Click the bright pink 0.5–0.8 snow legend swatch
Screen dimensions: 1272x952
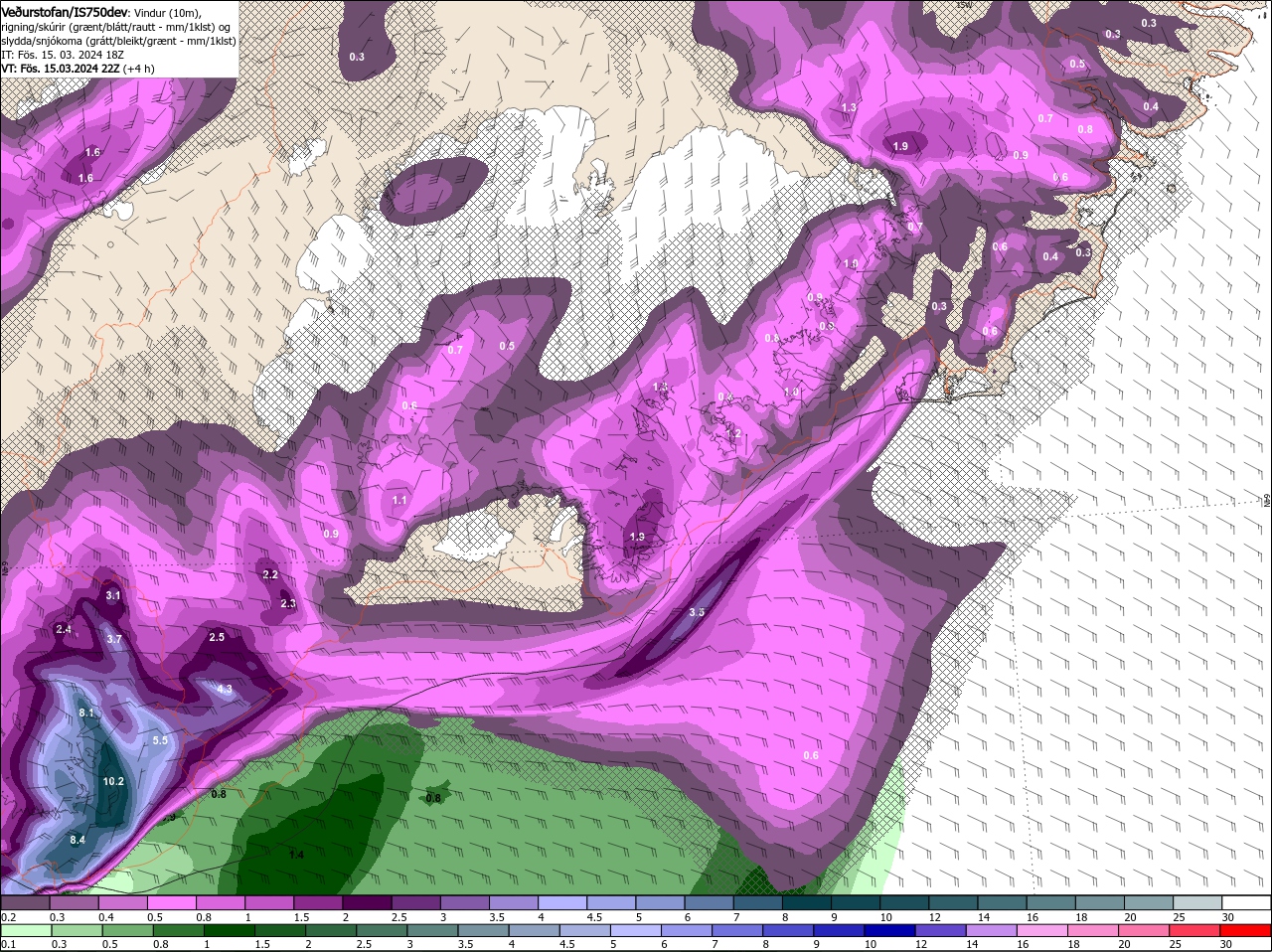coord(172,902)
